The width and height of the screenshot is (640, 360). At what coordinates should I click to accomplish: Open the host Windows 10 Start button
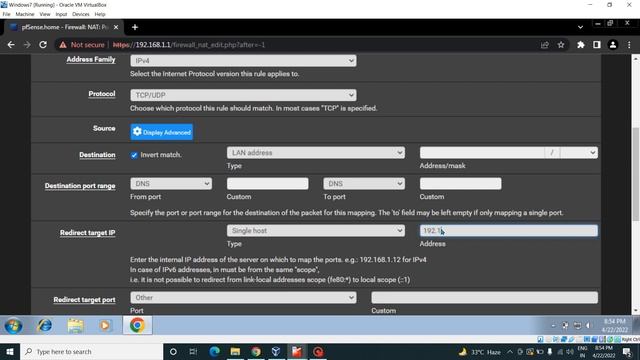pos(10,351)
